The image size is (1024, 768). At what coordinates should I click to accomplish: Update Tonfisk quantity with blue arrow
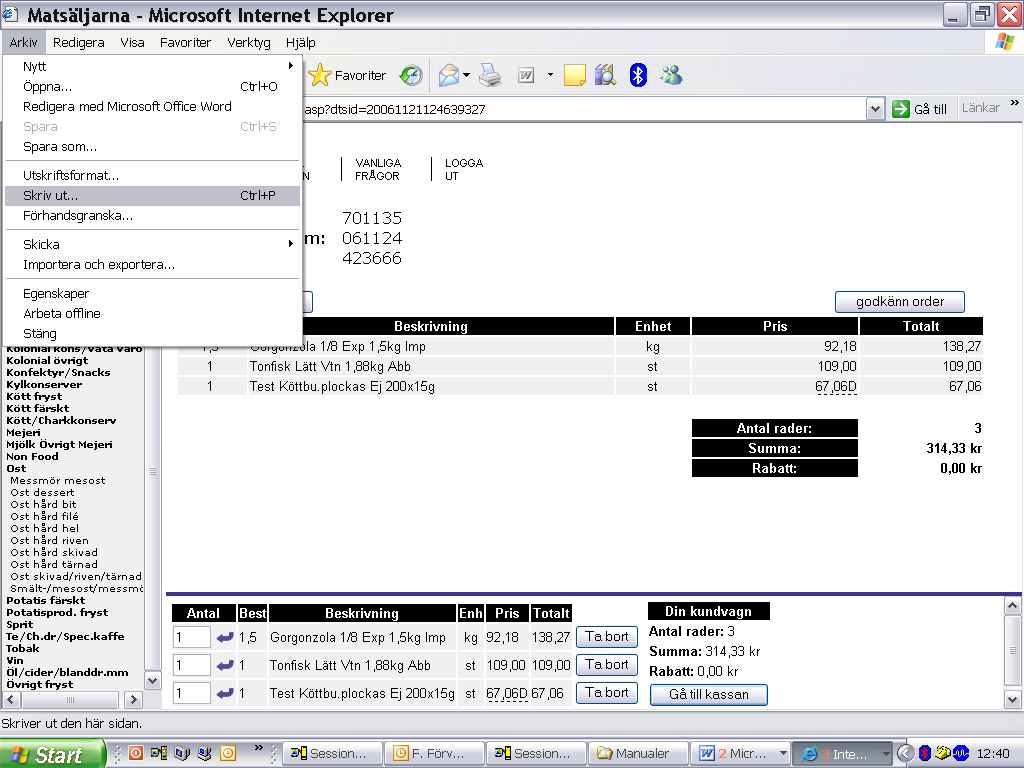[x=225, y=665]
